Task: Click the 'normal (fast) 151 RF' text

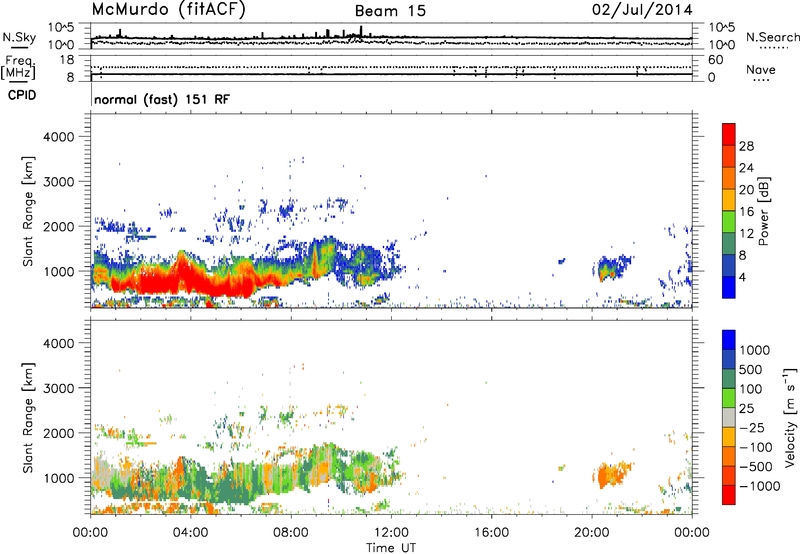Action: 162,99
